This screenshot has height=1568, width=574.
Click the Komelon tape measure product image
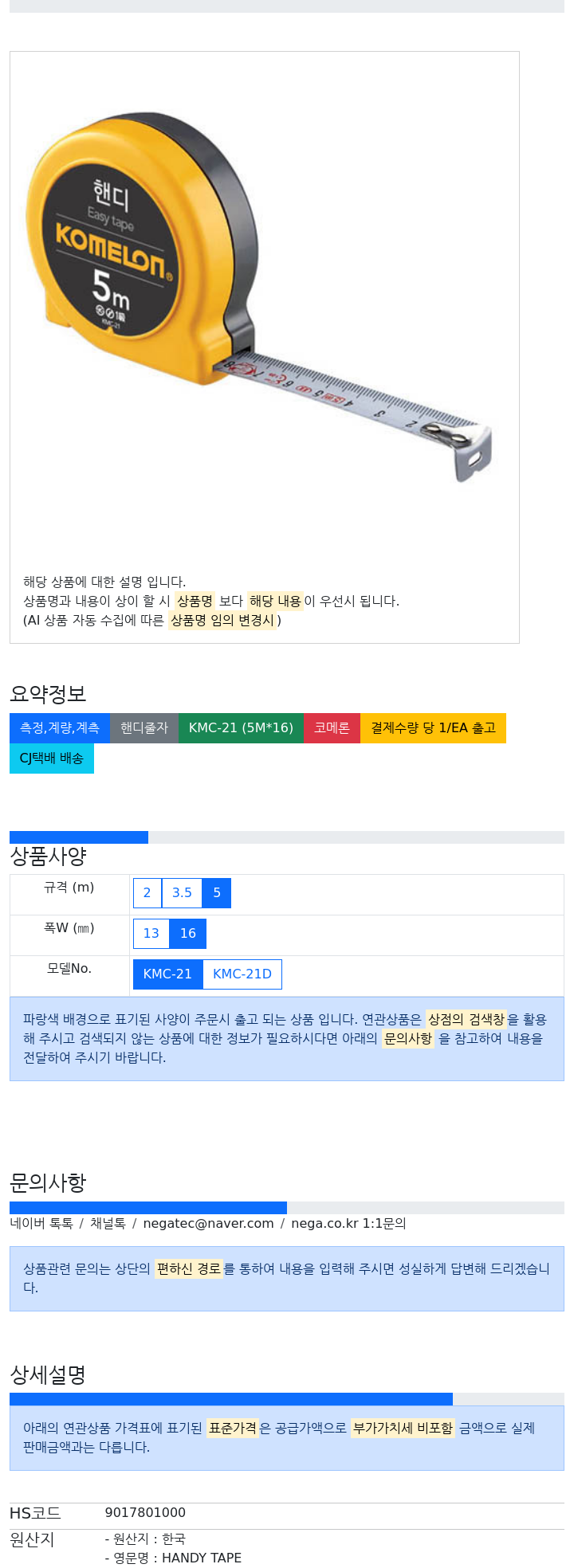pyautogui.click(x=259, y=296)
